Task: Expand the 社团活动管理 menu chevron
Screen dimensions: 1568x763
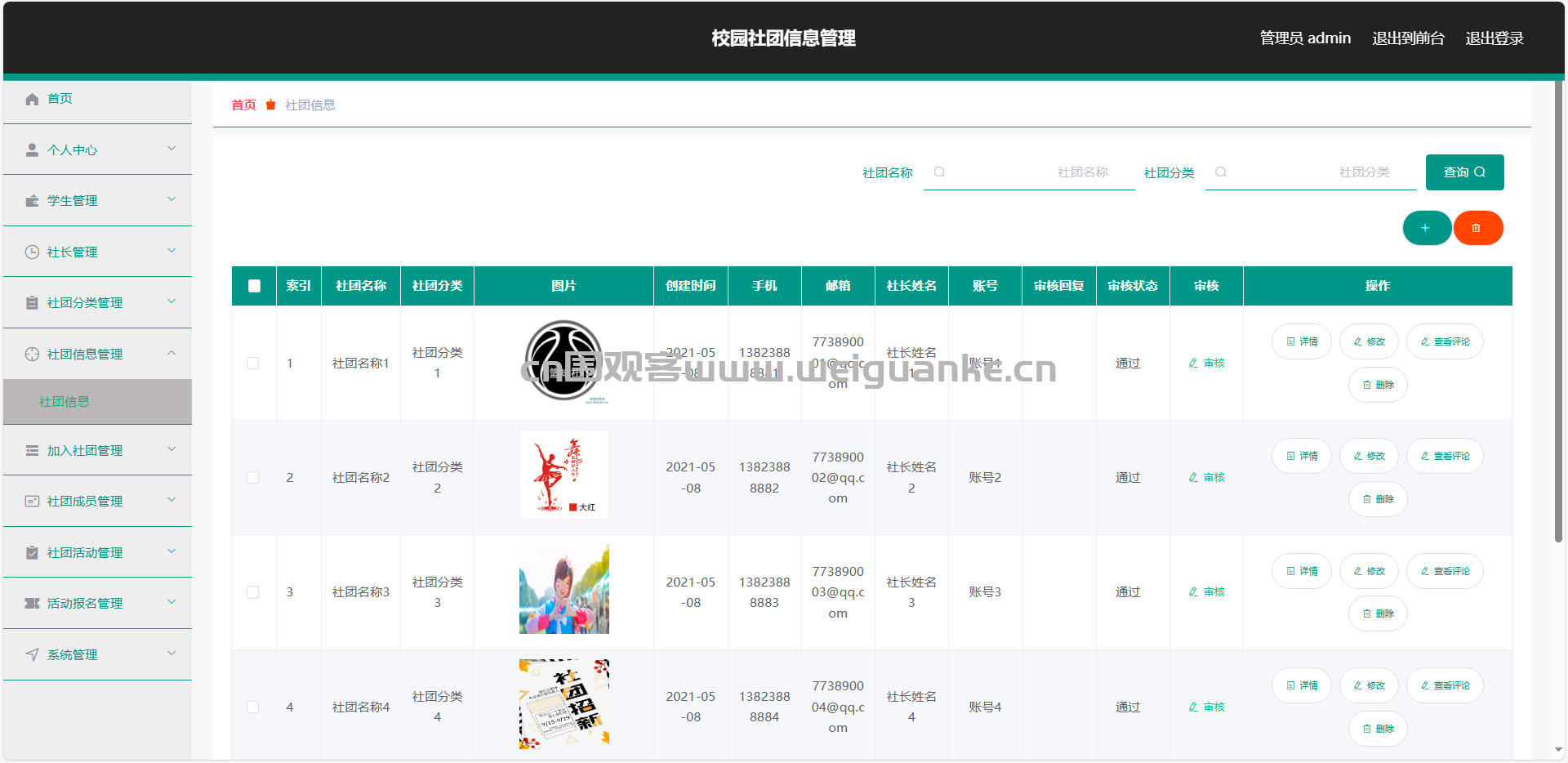Action: click(x=171, y=551)
